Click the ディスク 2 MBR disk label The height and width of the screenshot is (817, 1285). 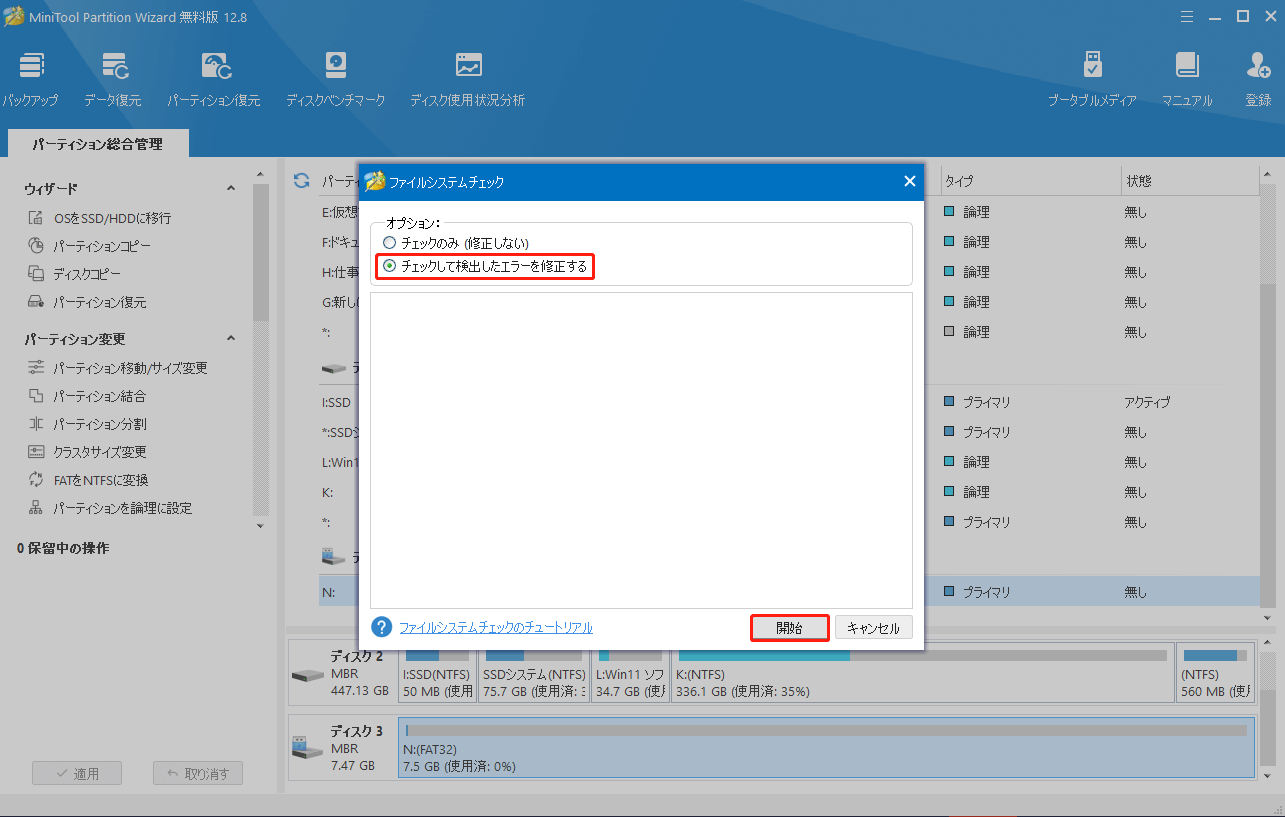[x=342, y=673]
